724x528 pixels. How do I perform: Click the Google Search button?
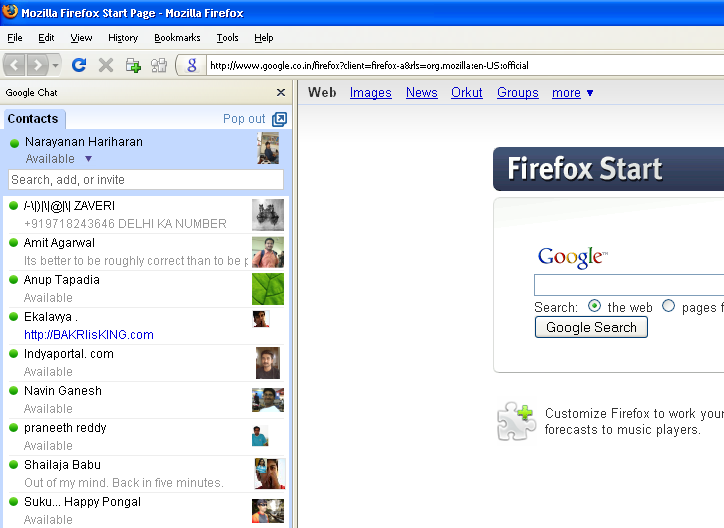tap(591, 327)
